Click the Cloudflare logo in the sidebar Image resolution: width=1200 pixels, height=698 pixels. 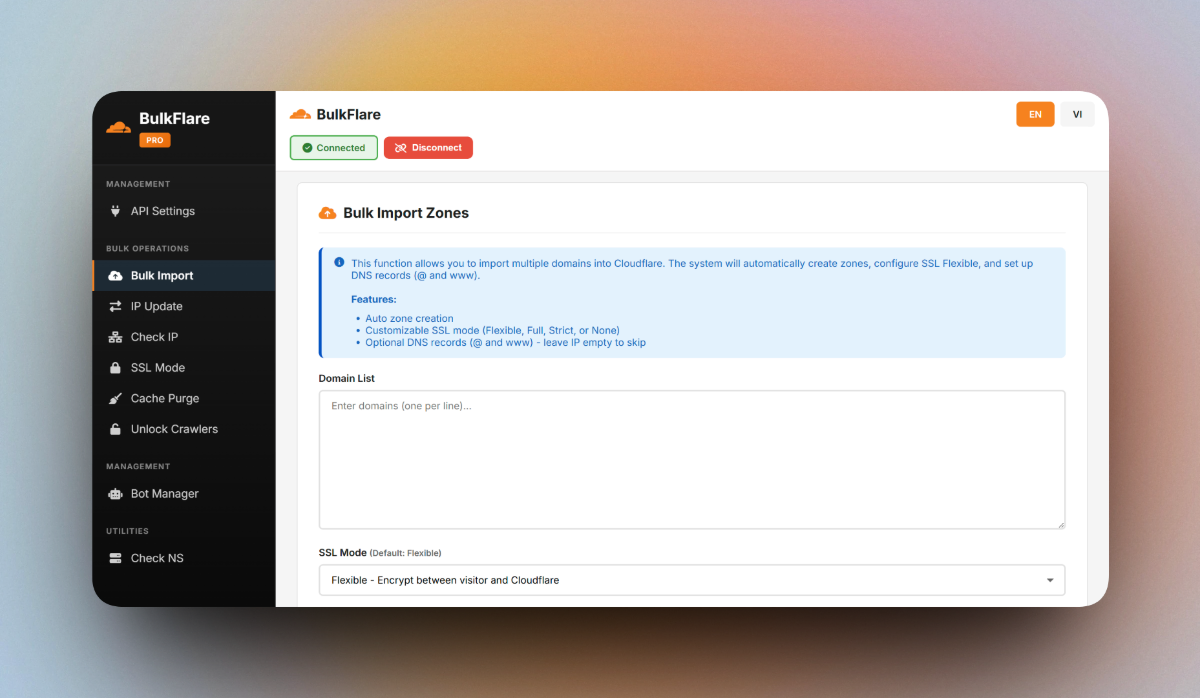tap(119, 127)
